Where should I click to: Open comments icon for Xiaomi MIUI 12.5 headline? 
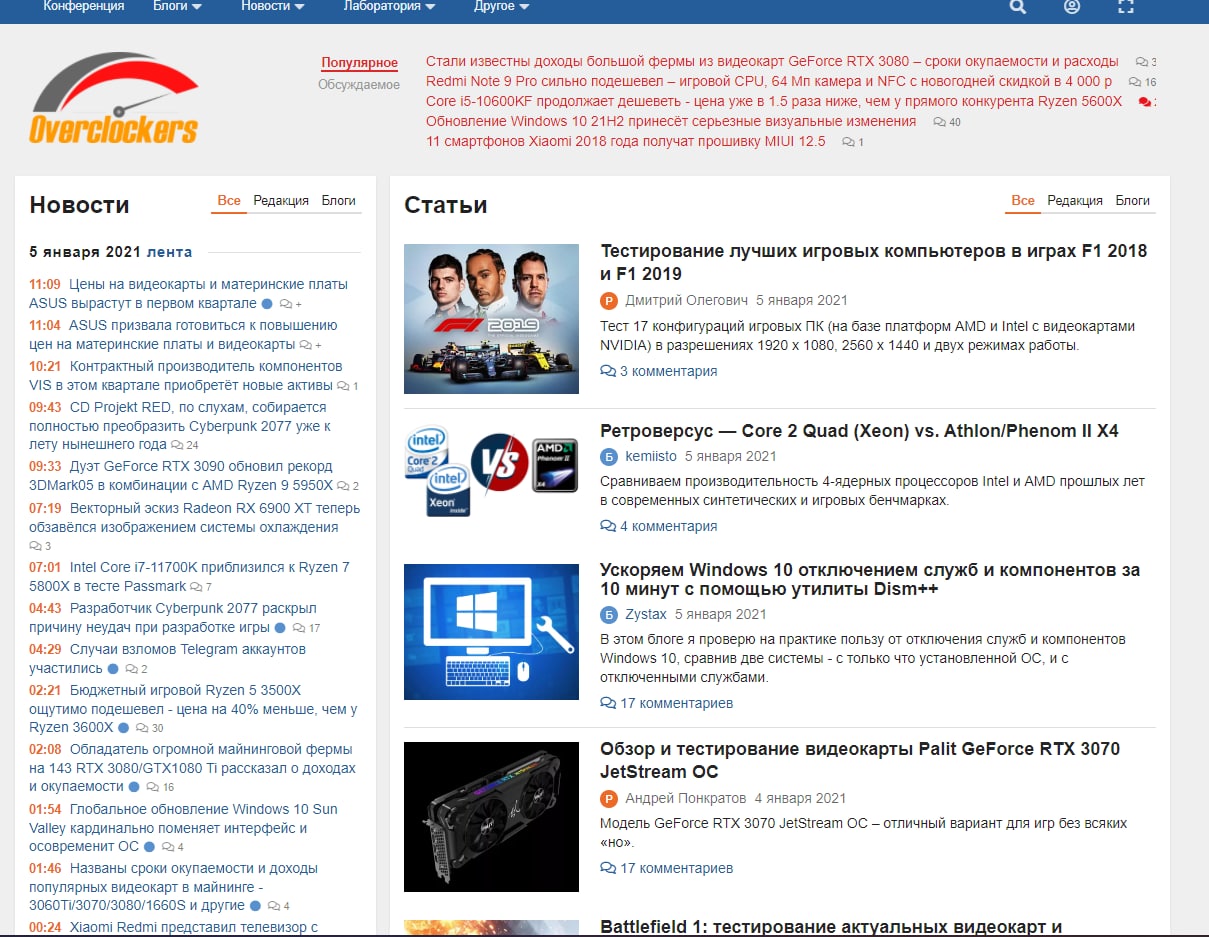tap(848, 142)
